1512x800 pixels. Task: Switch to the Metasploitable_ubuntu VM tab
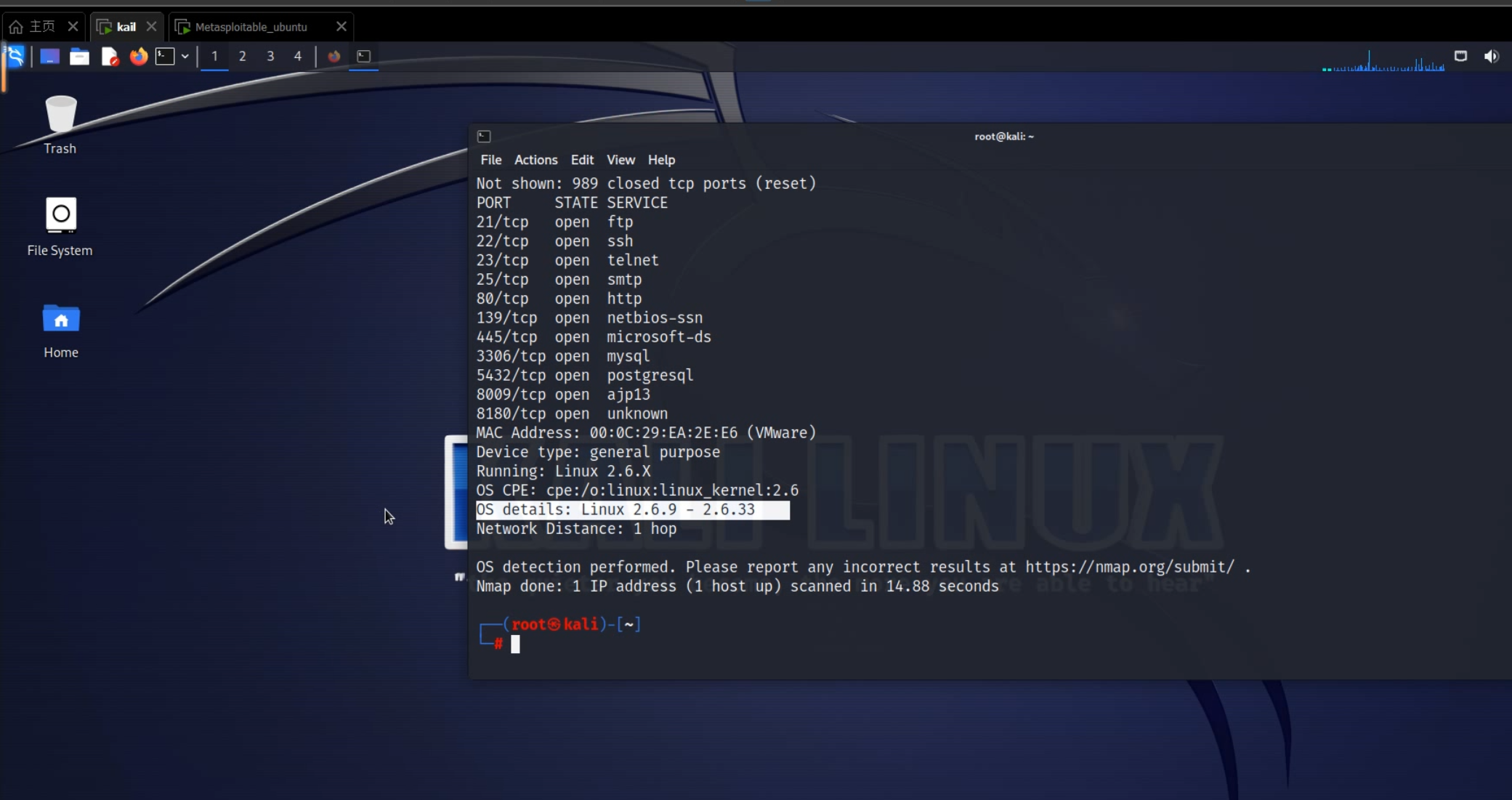tap(251, 27)
